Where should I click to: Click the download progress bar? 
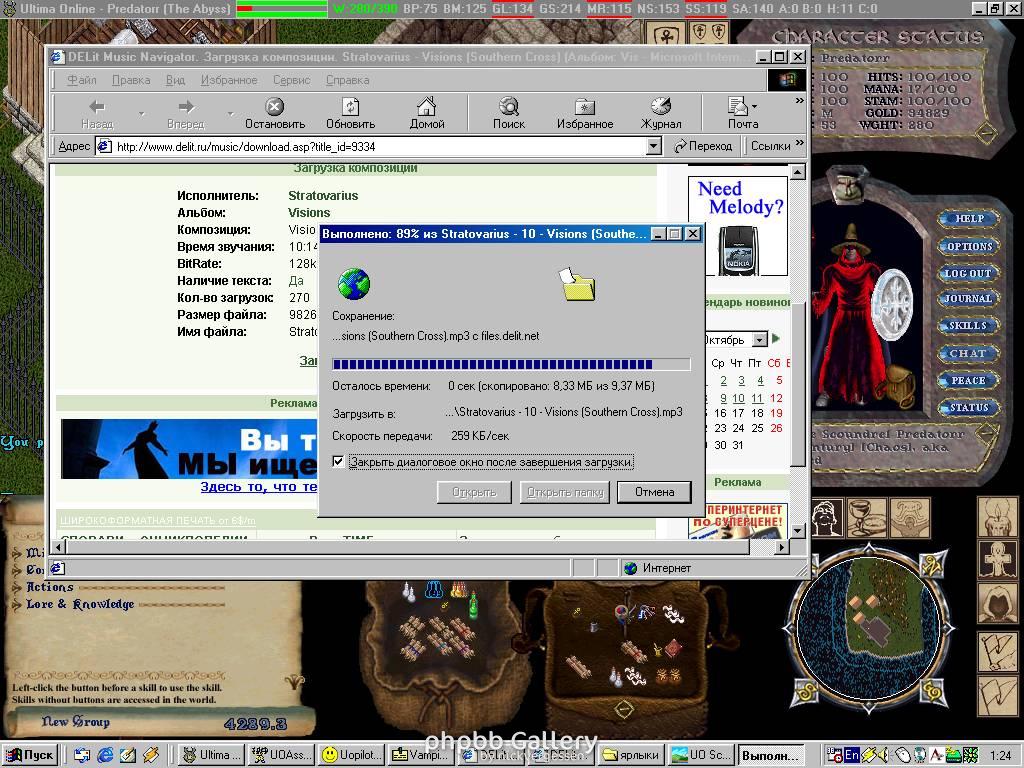click(510, 365)
